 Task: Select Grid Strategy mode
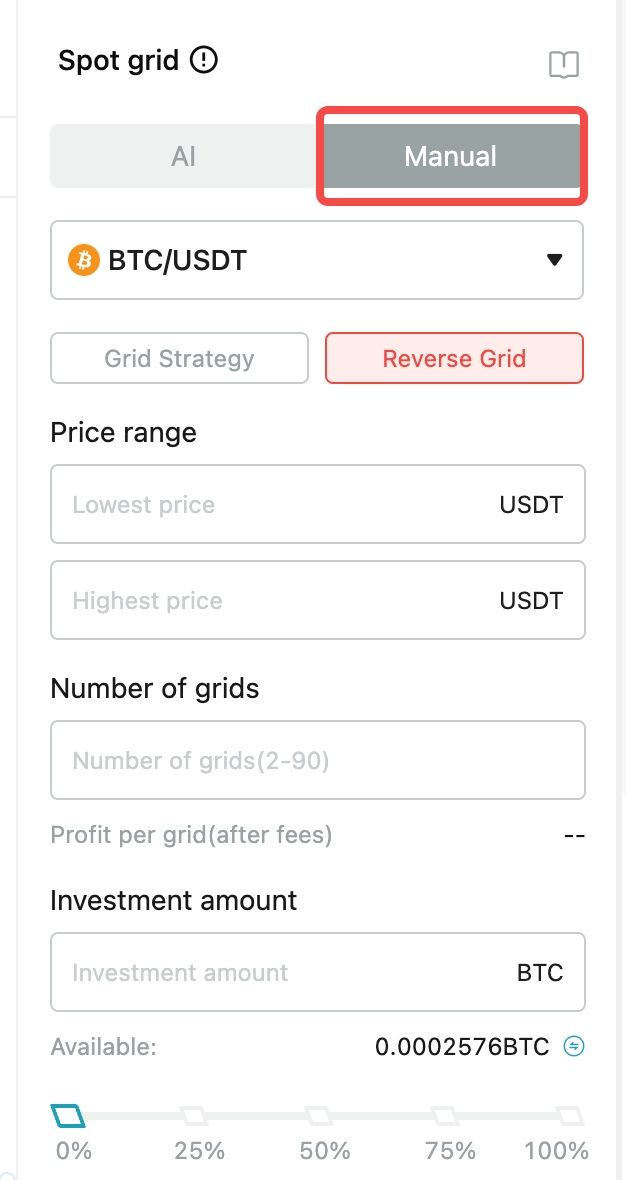pyautogui.click(x=179, y=358)
